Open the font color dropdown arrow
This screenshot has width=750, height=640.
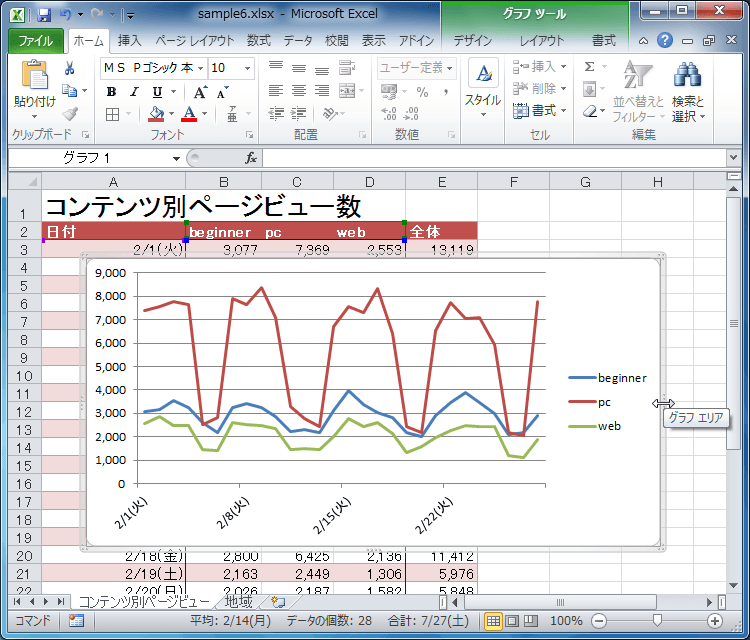[x=205, y=114]
